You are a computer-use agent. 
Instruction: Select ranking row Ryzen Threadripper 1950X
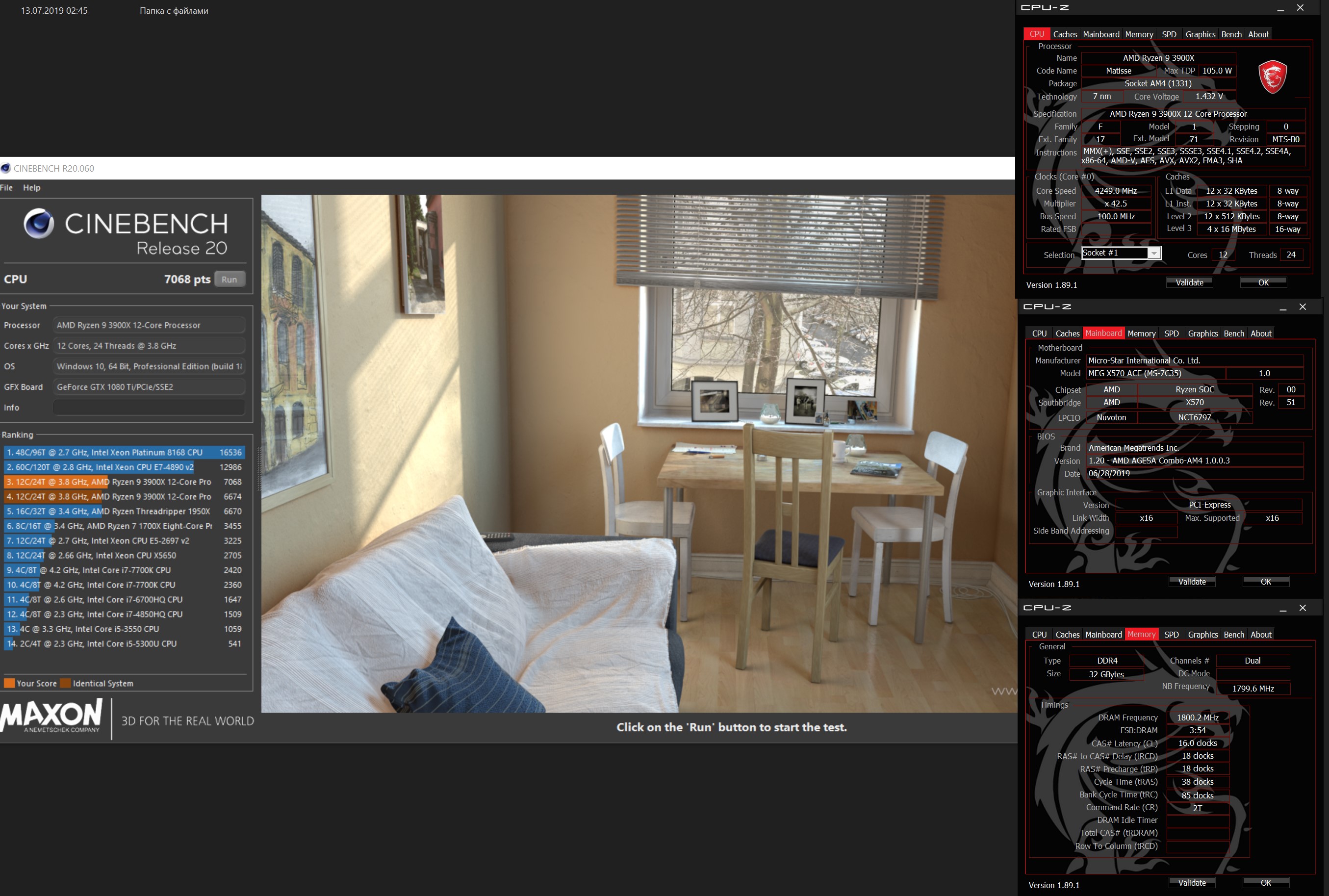point(124,512)
